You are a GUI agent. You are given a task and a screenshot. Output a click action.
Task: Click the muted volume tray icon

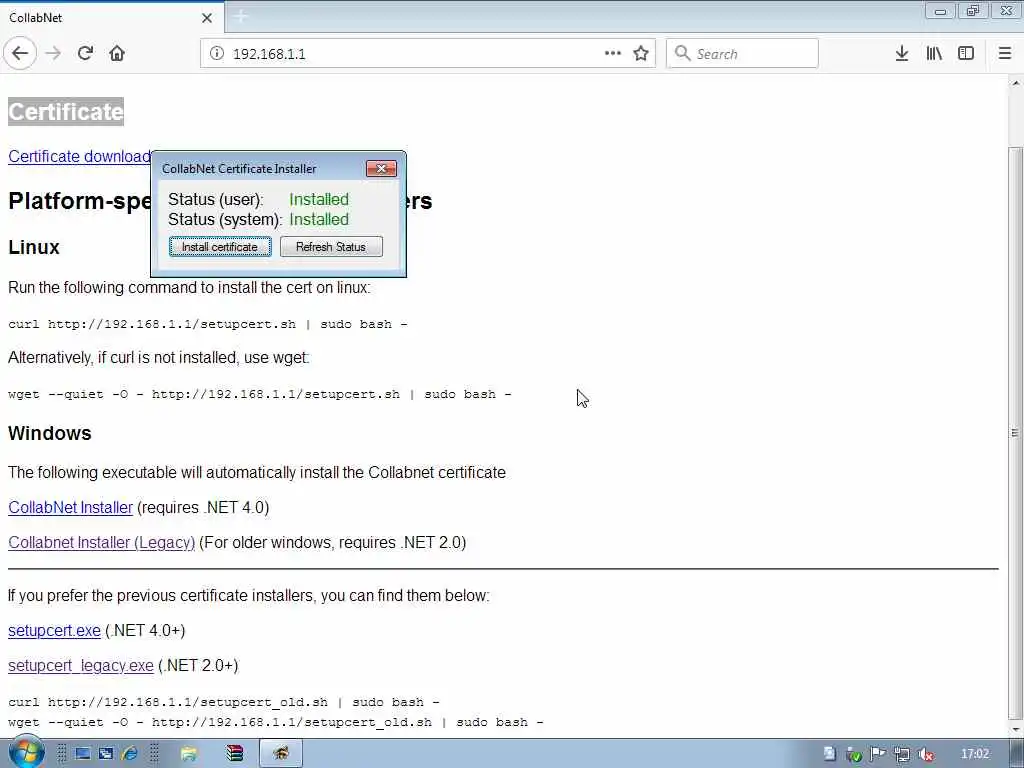925,754
